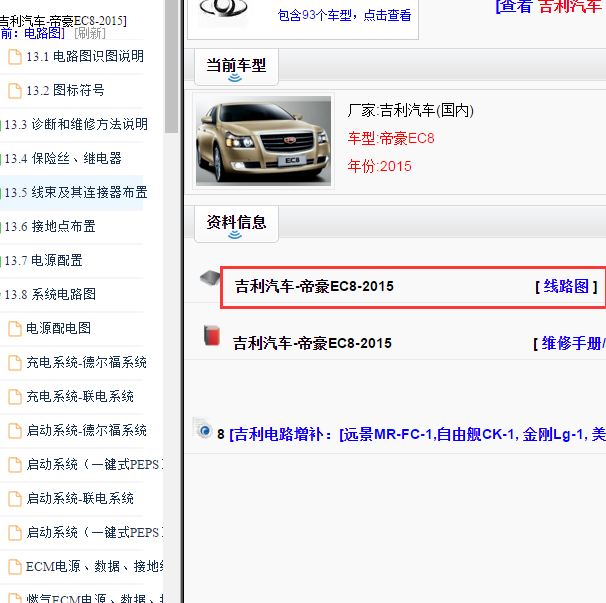Select 电源配电图 entry text
This screenshot has height=603, width=606.
(x=58, y=329)
